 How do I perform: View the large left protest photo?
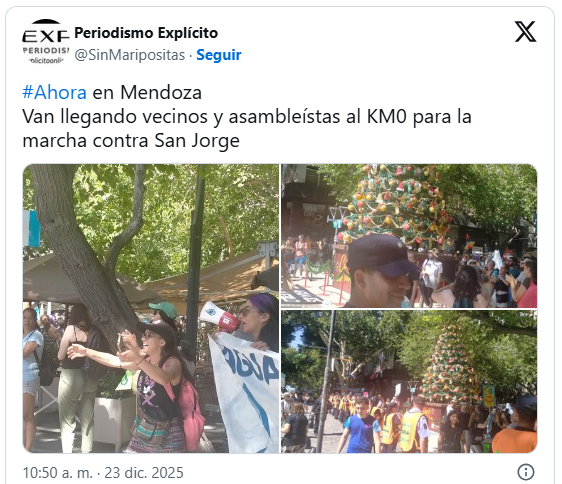coord(151,309)
